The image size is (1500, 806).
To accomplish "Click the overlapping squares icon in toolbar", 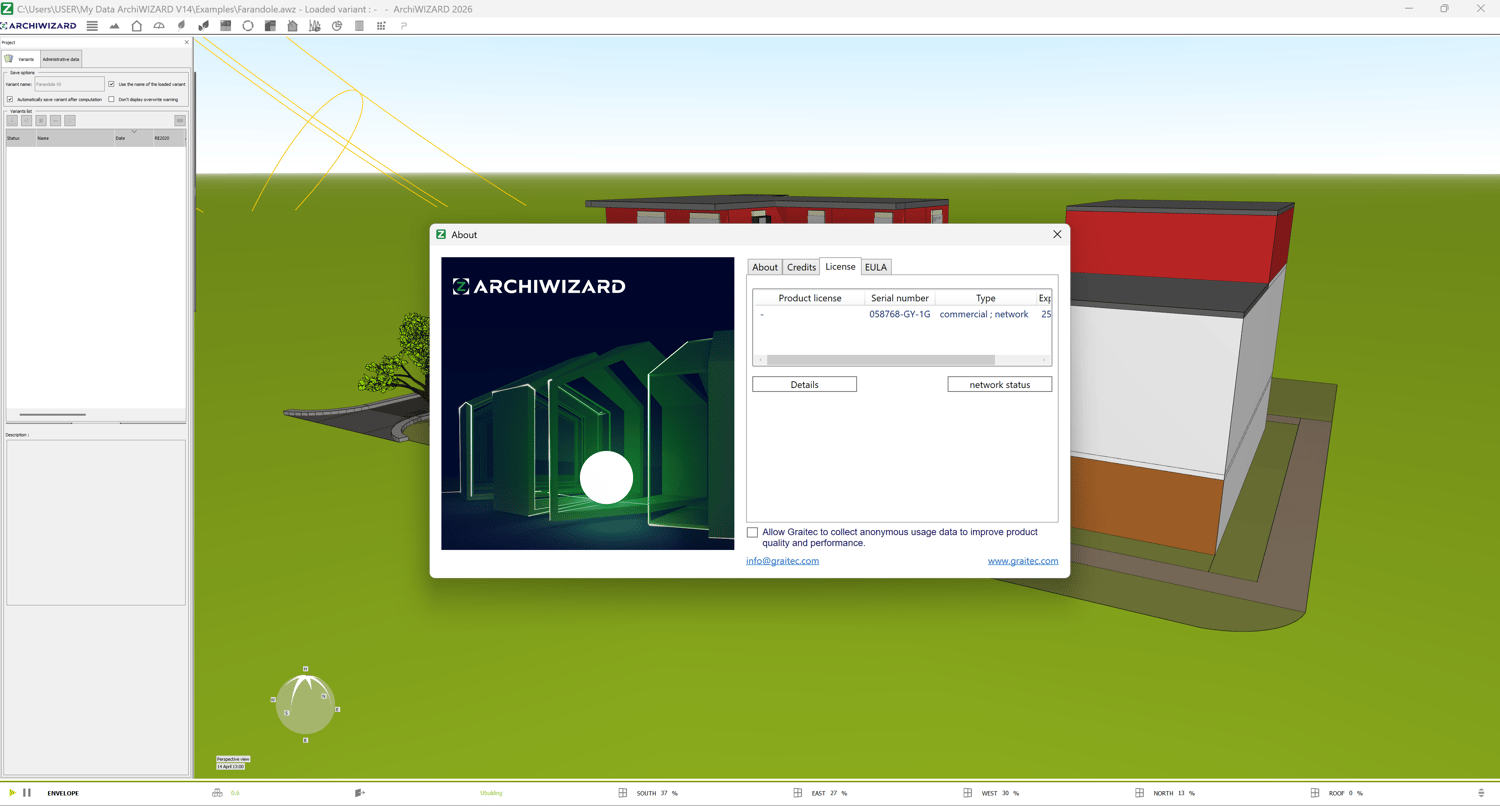I will [270, 26].
